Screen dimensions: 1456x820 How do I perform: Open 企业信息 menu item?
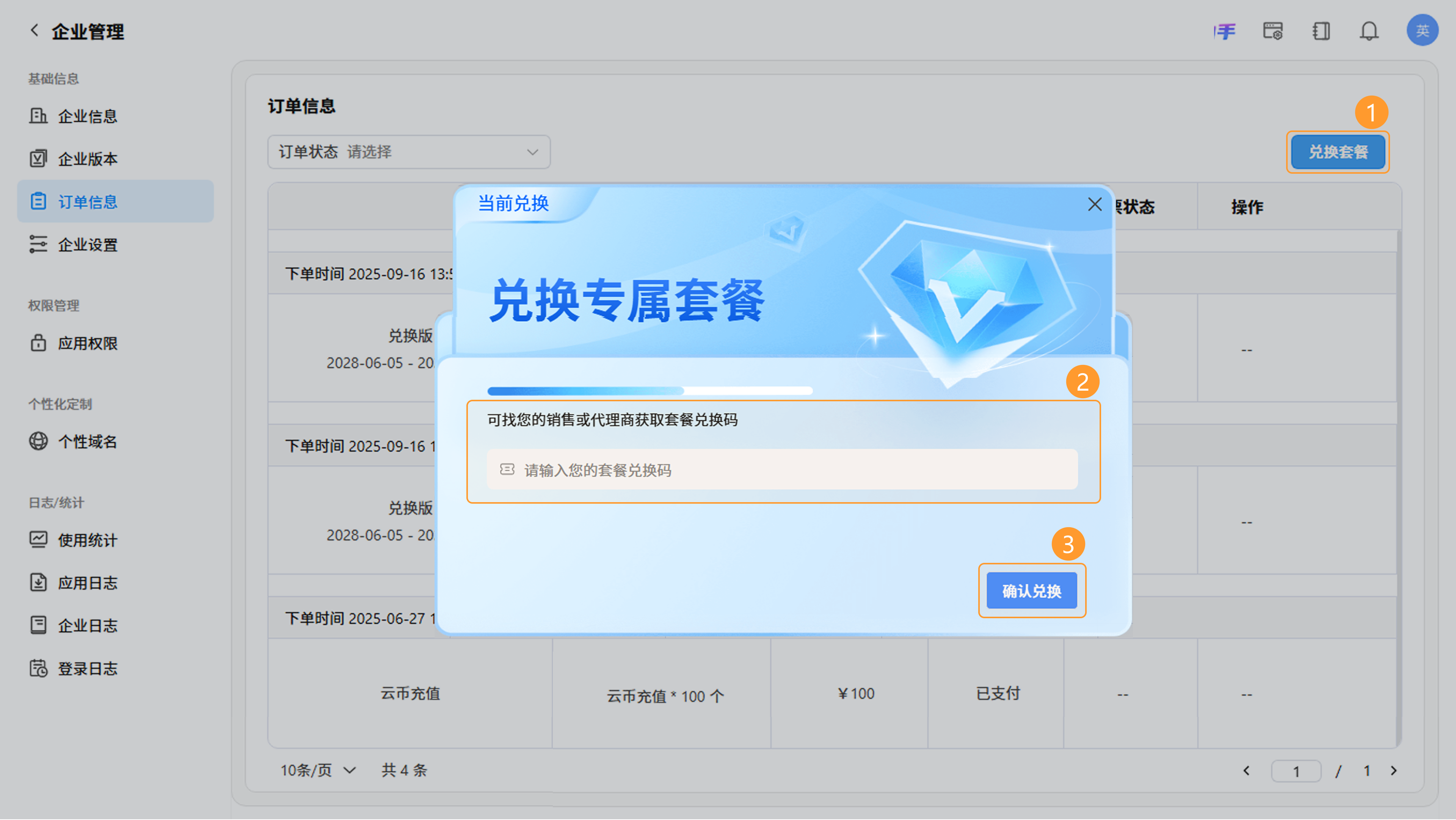point(115,116)
